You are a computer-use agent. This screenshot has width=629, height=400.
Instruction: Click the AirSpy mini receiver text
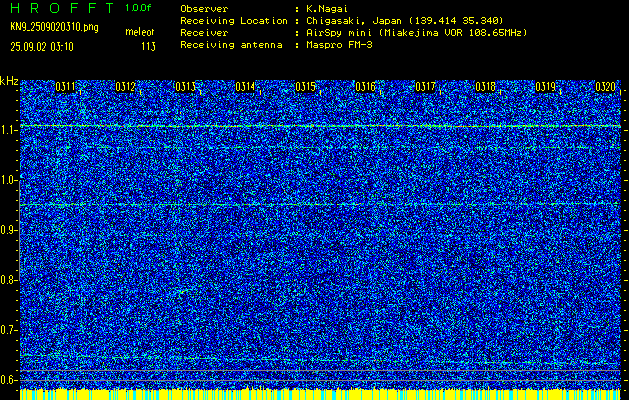pos(416,33)
